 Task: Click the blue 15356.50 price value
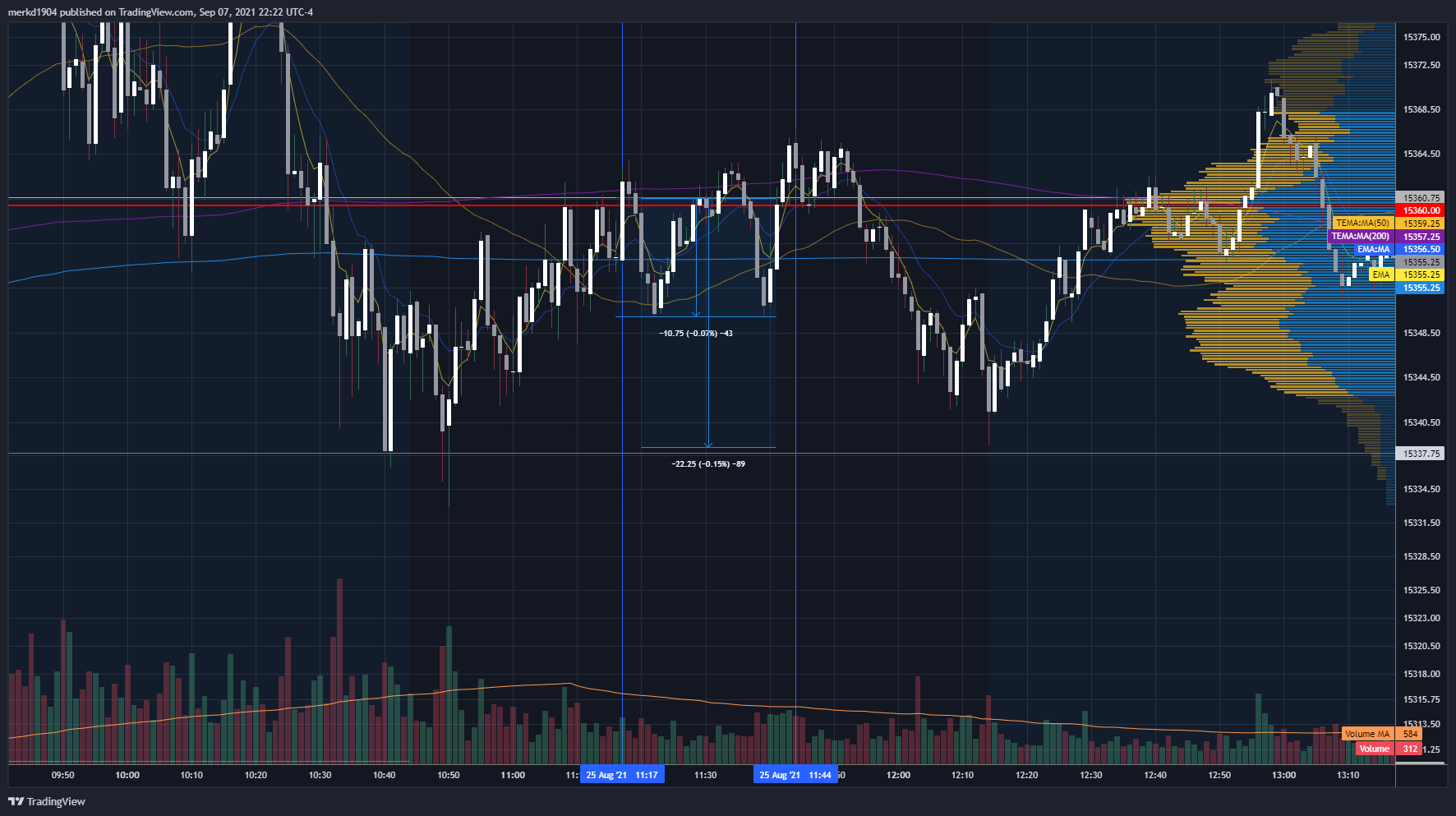coord(1420,249)
